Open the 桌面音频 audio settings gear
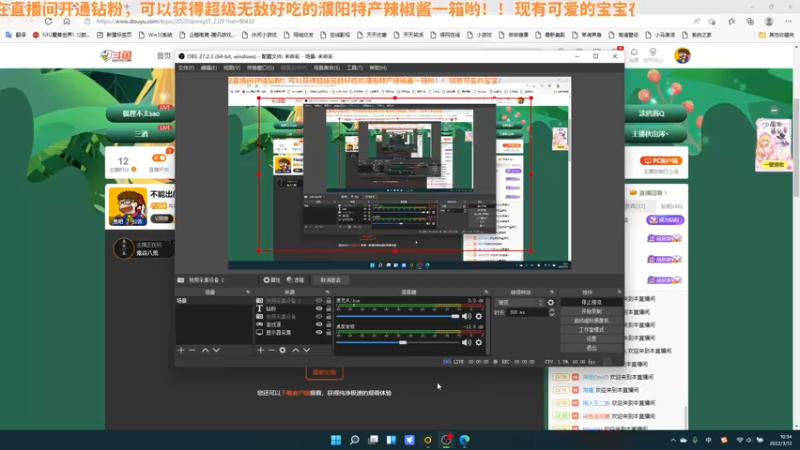The height and width of the screenshot is (450, 800). click(479, 342)
